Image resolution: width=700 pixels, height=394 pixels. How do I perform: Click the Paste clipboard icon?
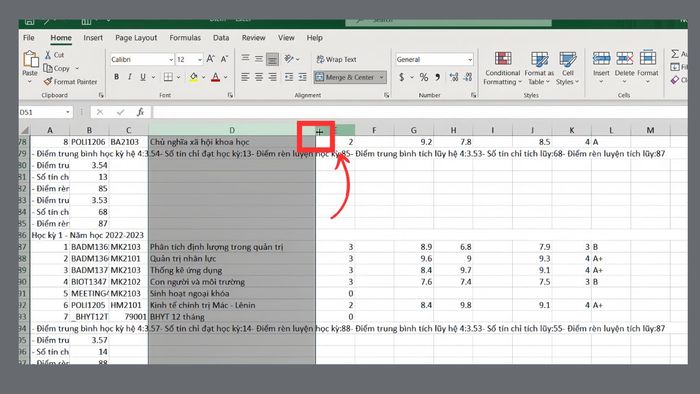point(30,59)
